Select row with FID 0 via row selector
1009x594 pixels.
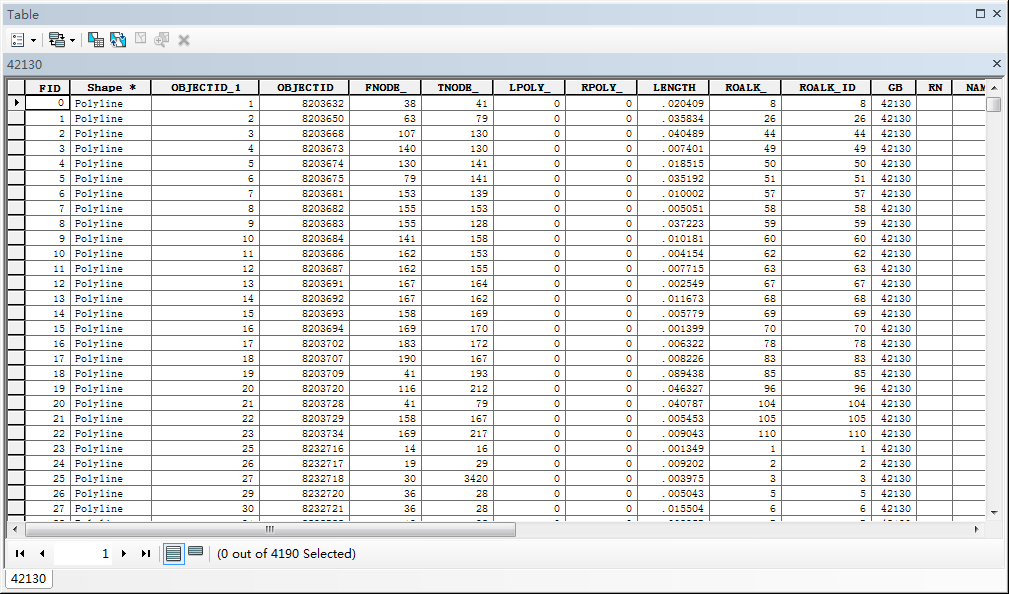16,103
